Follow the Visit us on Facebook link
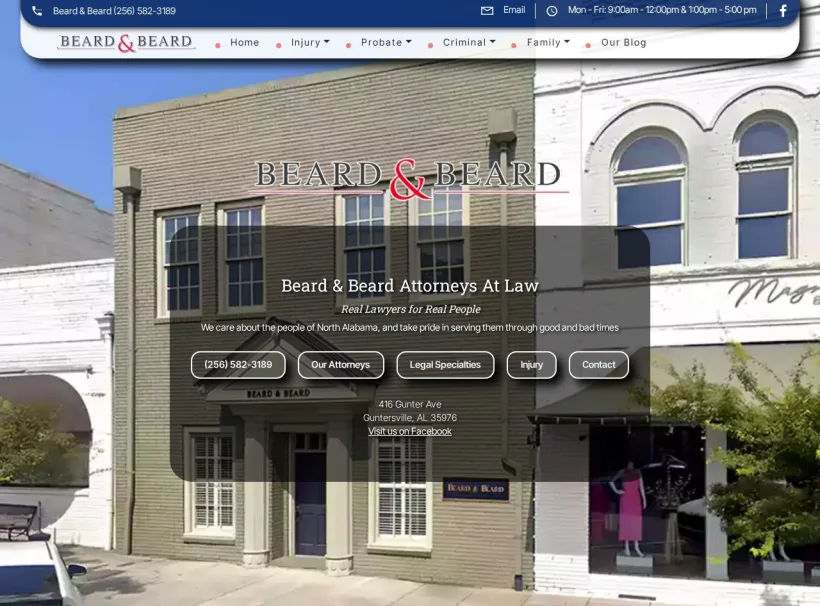The height and width of the screenshot is (606, 820). click(x=409, y=431)
